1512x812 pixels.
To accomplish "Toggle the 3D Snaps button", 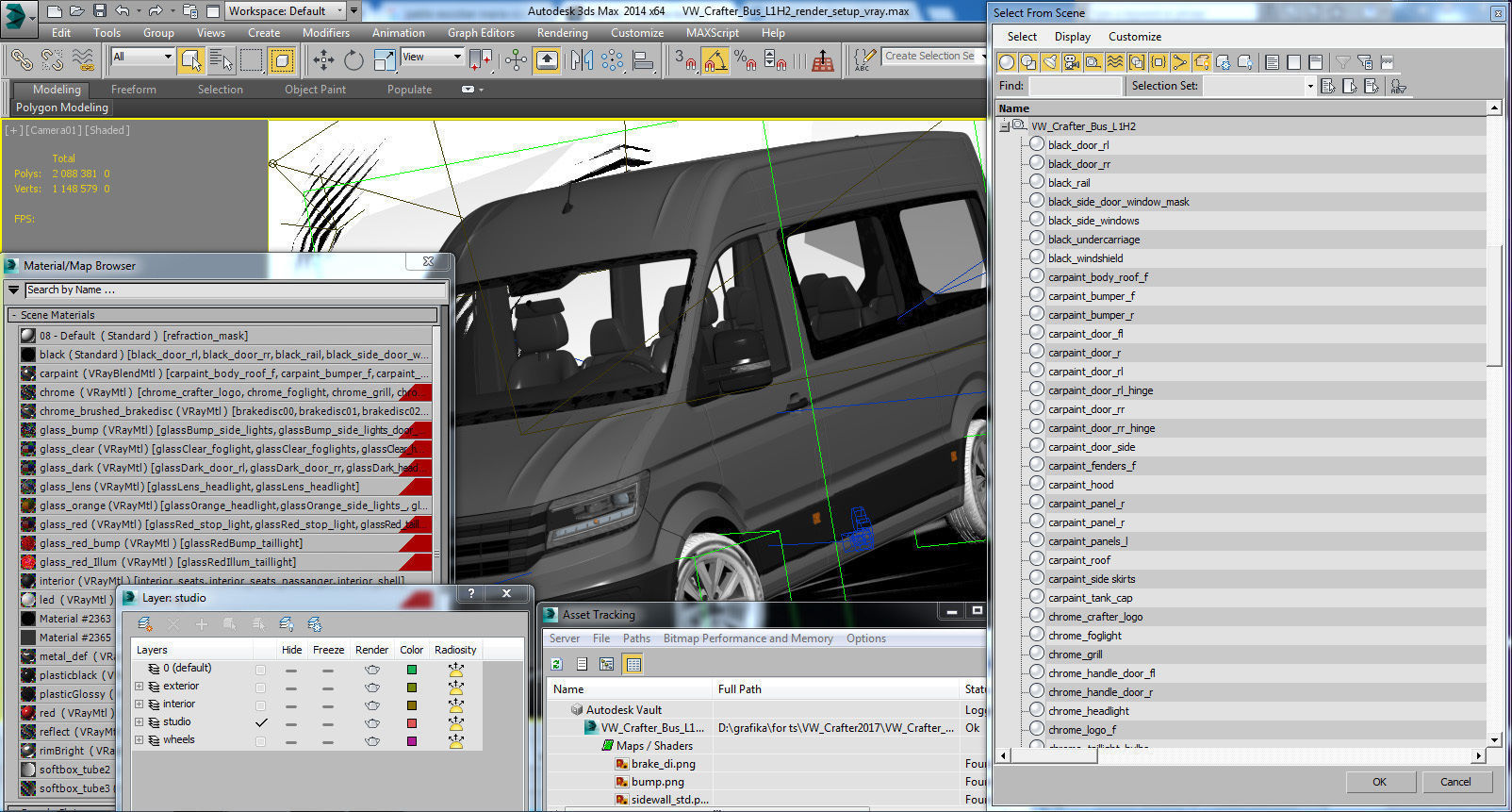I will pos(685,60).
